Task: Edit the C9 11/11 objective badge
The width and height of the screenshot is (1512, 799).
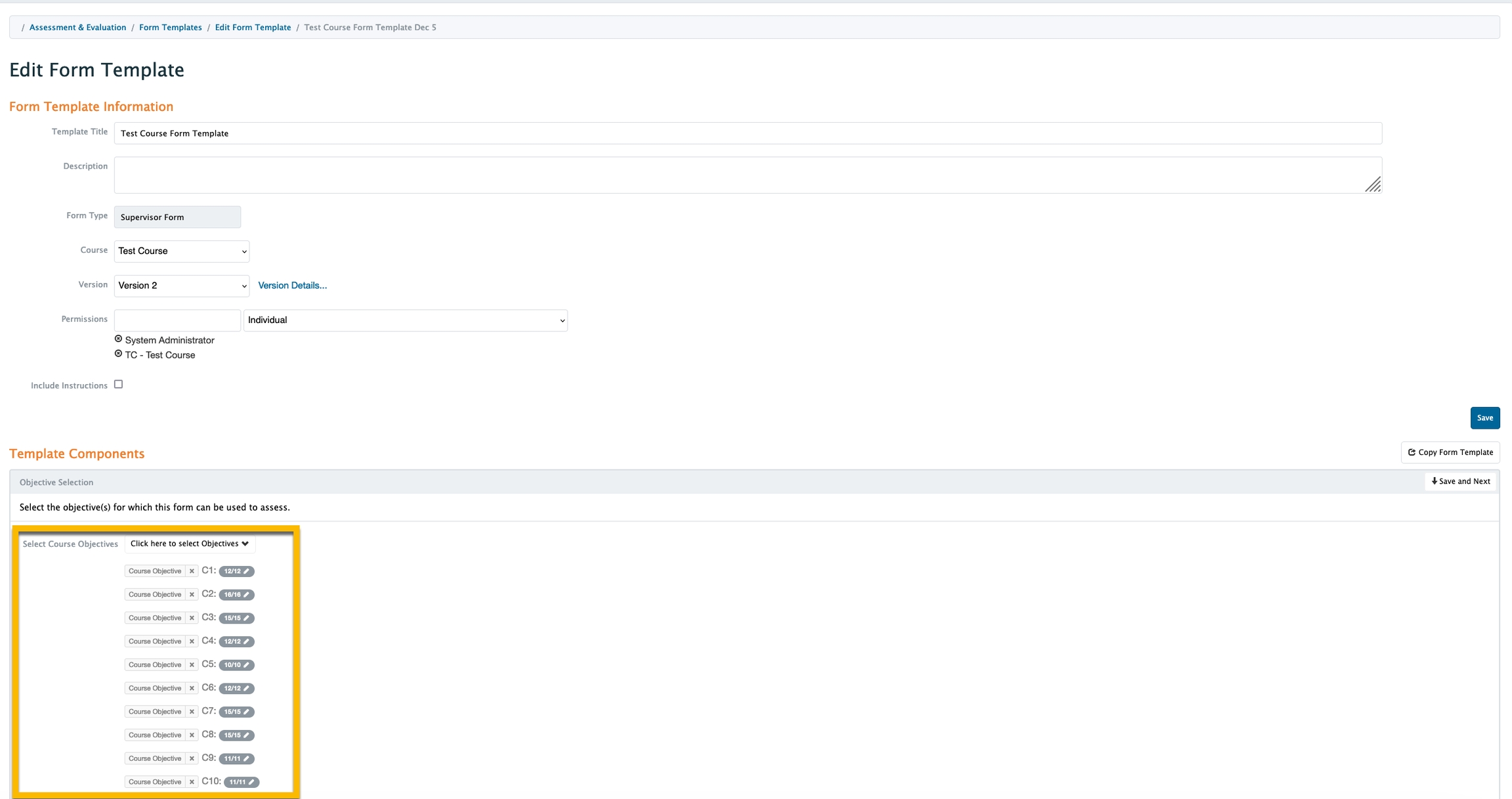Action: click(236, 759)
